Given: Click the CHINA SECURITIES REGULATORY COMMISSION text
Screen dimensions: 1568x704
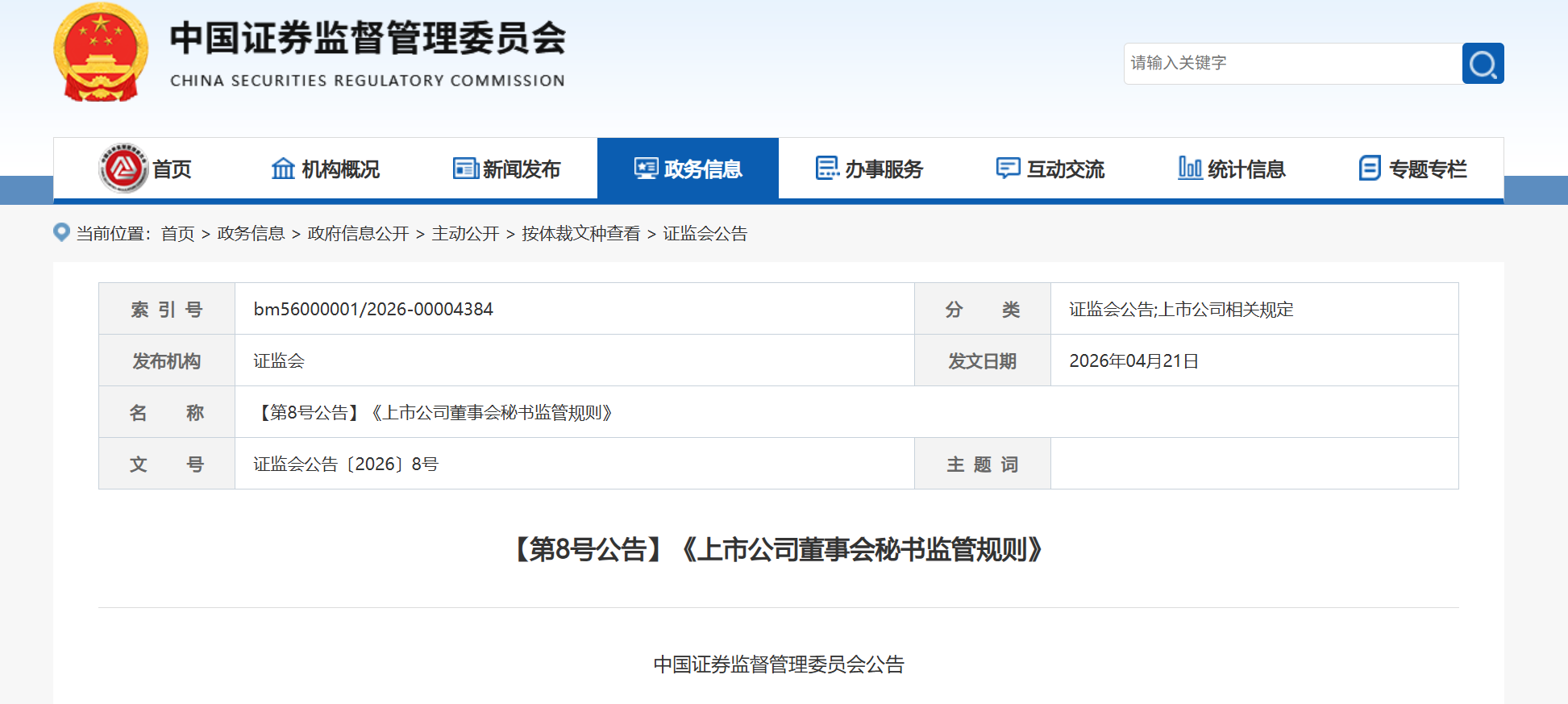Looking at the screenshot, I should tap(368, 81).
